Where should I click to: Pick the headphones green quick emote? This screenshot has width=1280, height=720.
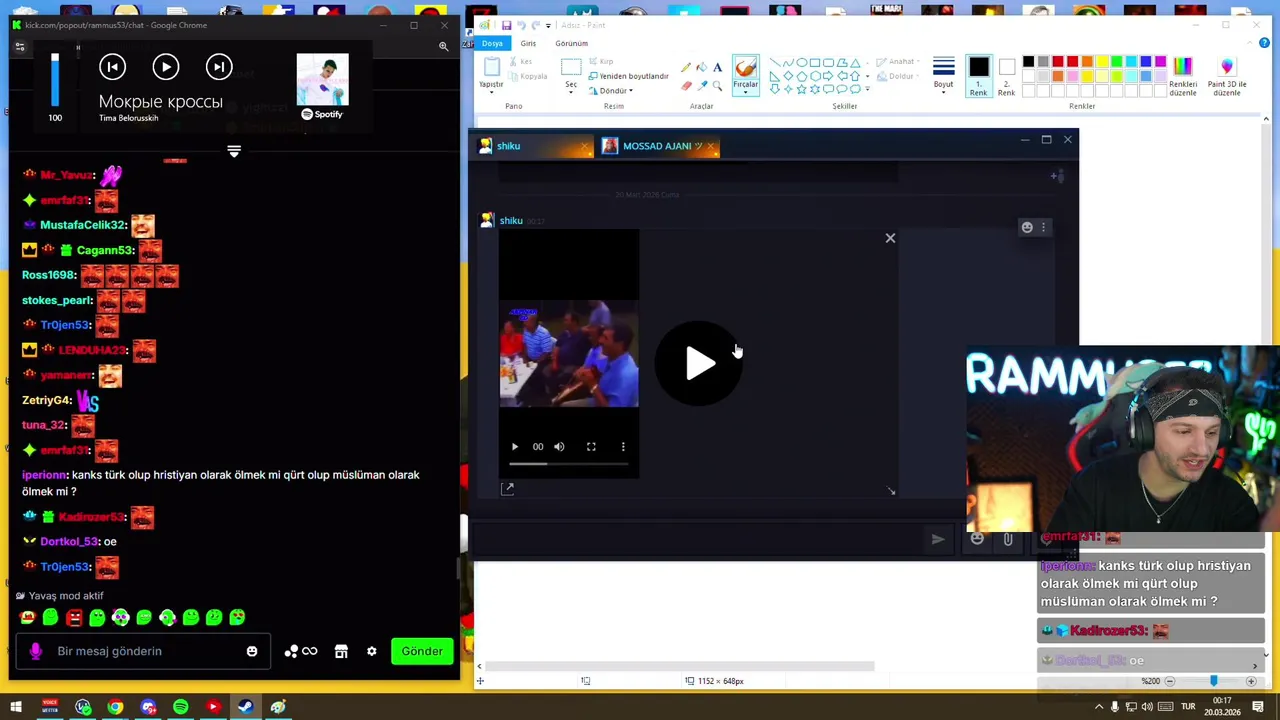(120, 617)
